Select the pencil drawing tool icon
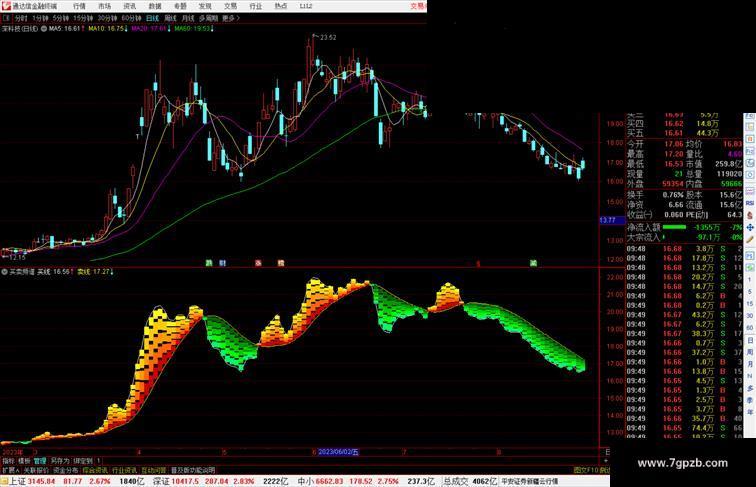This screenshot has width=756, height=487. [750, 239]
